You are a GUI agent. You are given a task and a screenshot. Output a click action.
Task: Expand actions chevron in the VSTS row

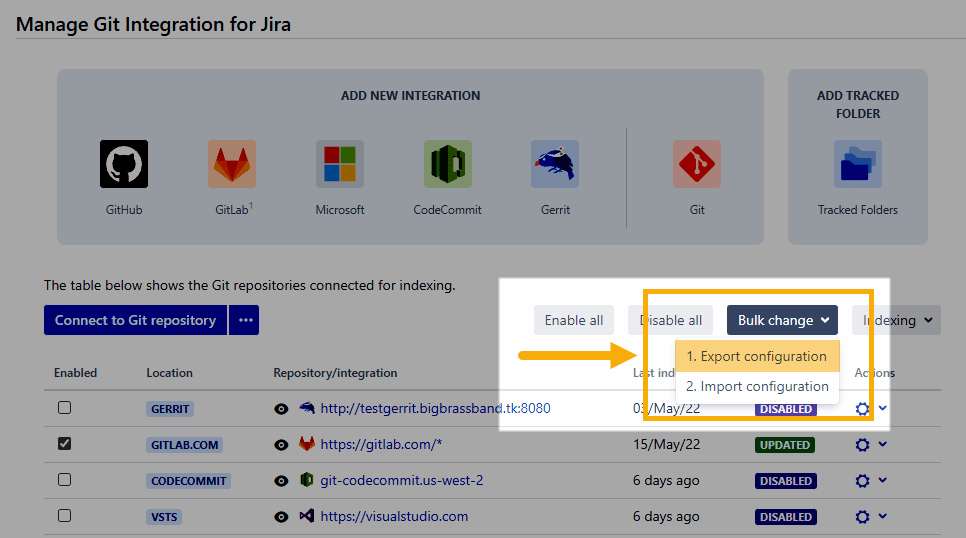coord(883,516)
